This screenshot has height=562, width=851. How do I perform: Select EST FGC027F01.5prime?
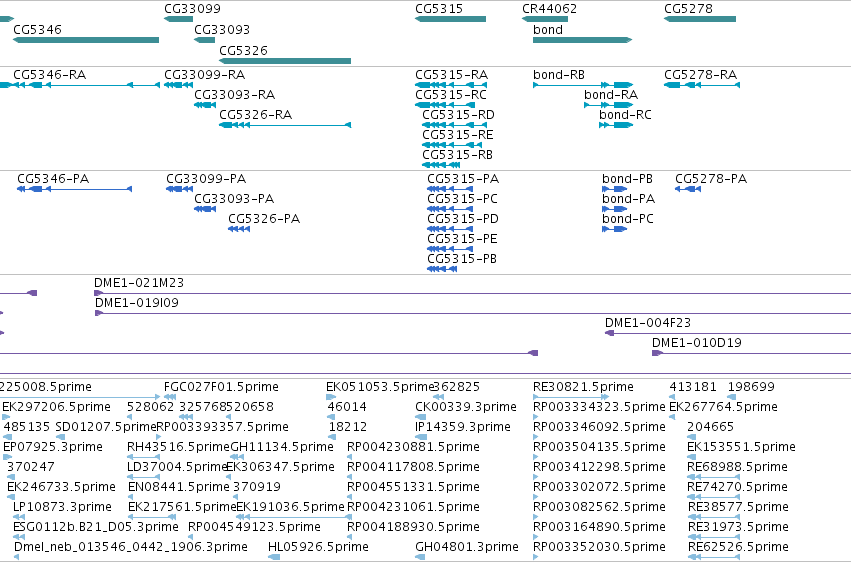[x=221, y=387]
